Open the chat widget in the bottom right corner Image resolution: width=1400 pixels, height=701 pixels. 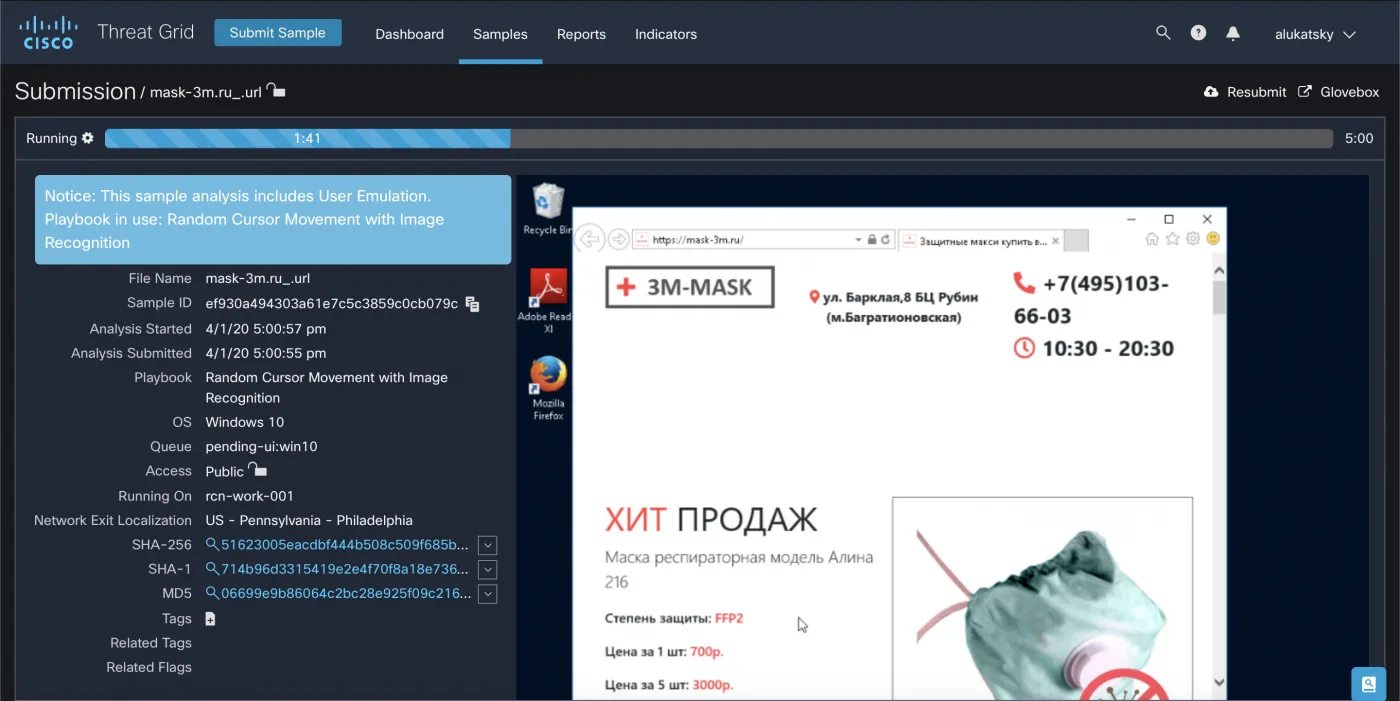[x=1368, y=684]
